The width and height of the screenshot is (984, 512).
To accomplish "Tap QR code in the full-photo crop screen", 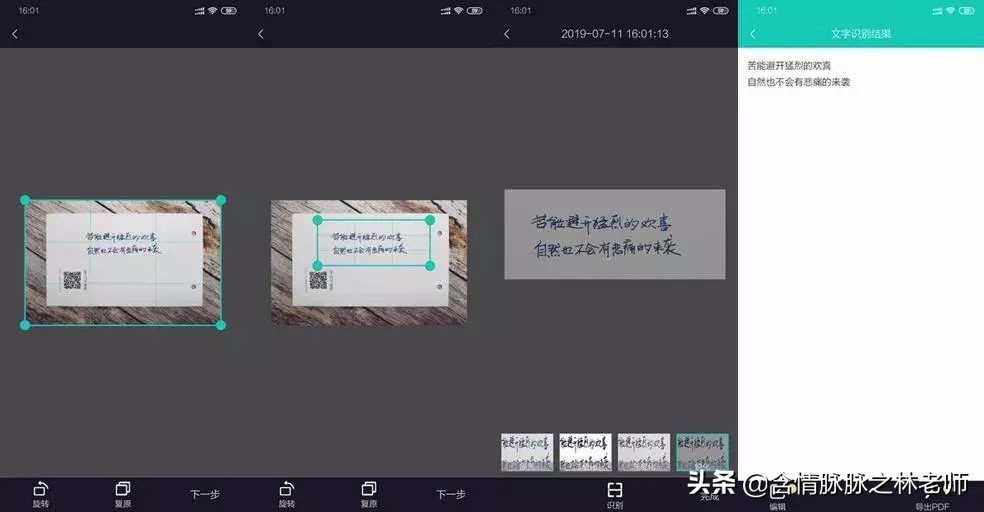I will 72,280.
